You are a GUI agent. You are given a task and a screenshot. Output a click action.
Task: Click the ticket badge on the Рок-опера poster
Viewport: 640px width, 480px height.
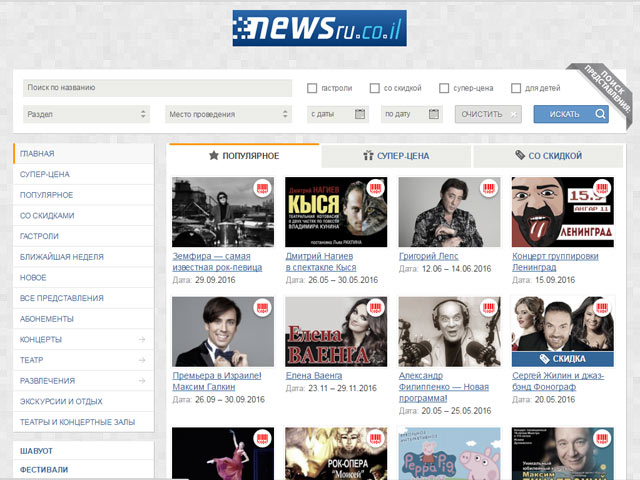(x=376, y=439)
